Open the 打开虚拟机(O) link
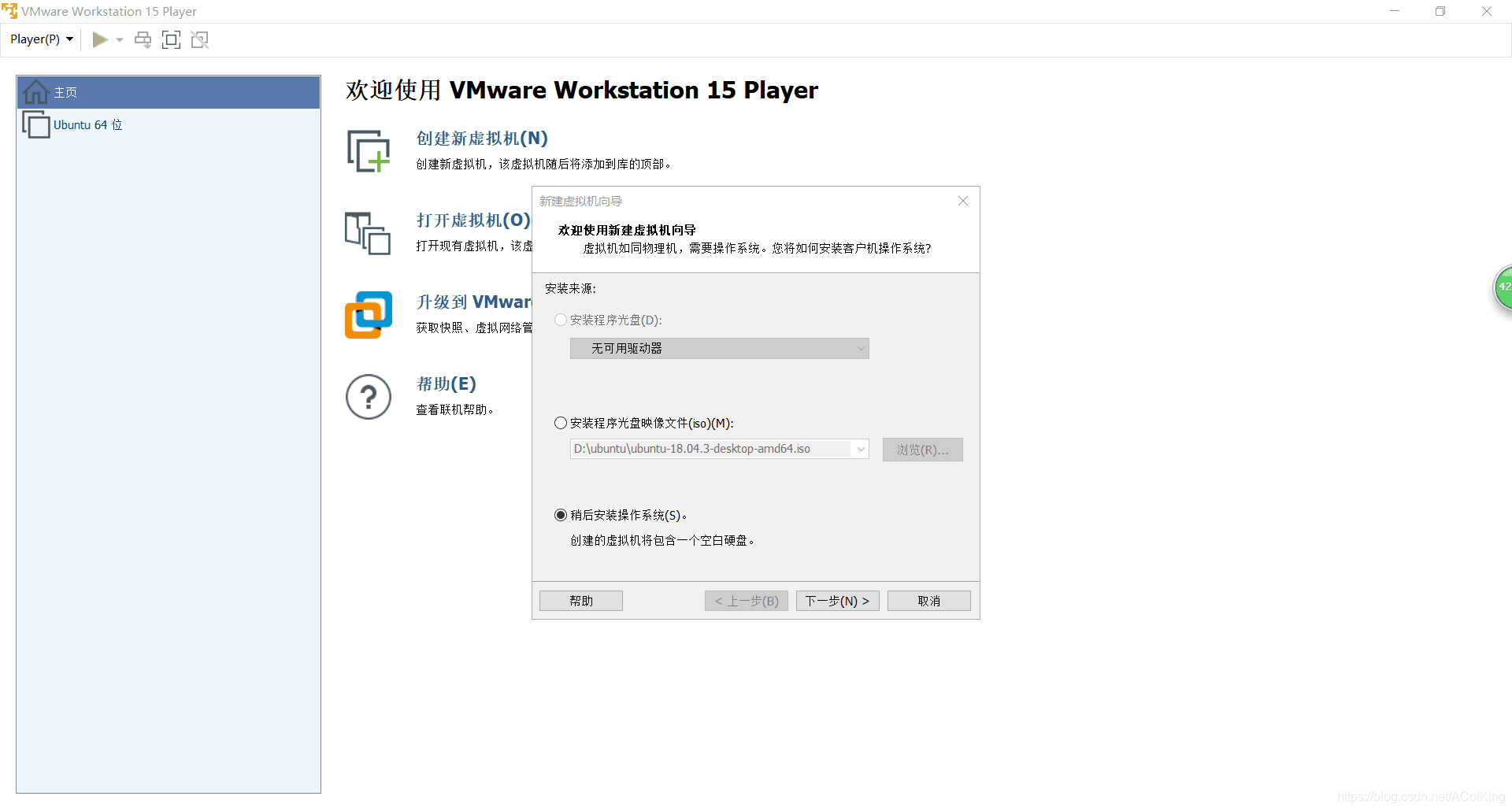The width and height of the screenshot is (1512, 811). click(473, 220)
